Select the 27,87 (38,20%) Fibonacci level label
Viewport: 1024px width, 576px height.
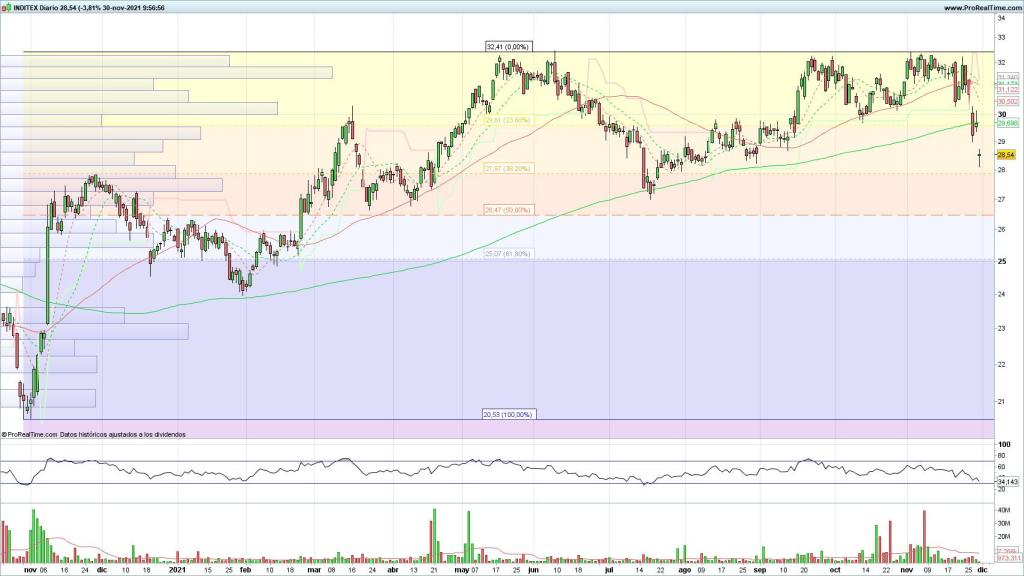tap(507, 169)
